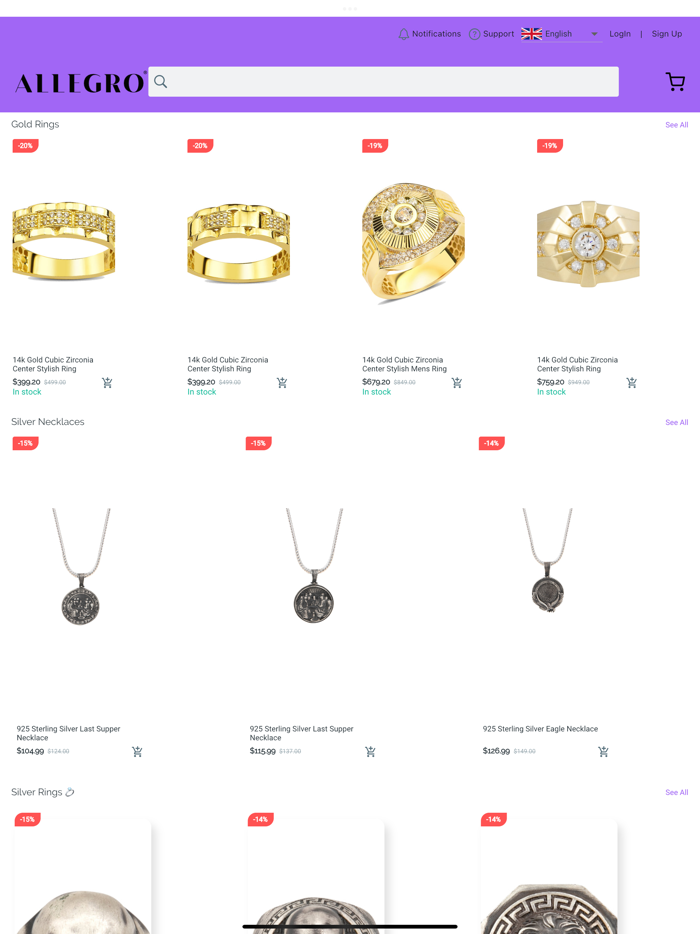700x934 pixels.
Task: See All Silver Rings
Action: [676, 792]
